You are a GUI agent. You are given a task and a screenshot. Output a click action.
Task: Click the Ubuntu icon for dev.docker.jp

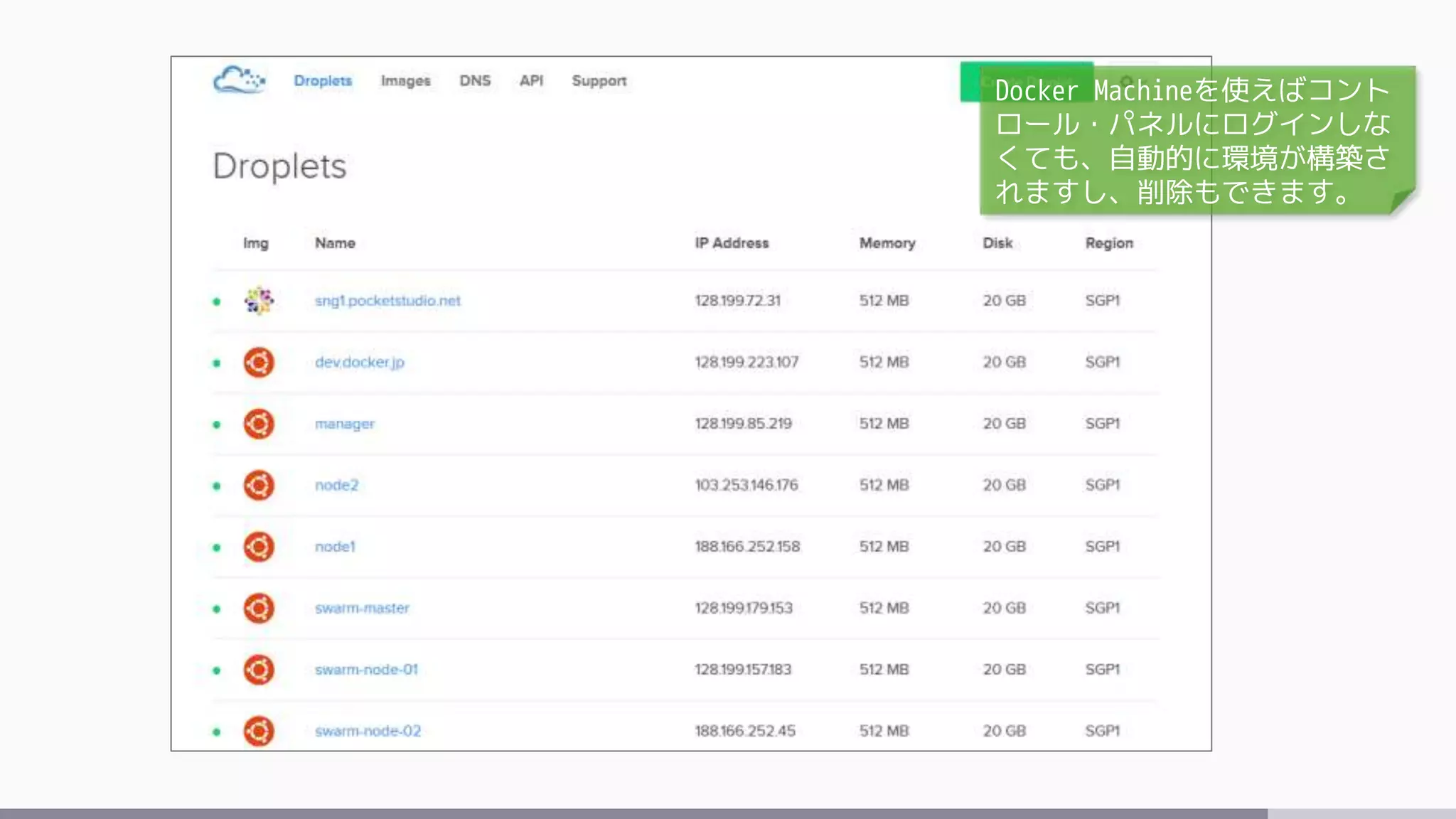[x=259, y=363]
